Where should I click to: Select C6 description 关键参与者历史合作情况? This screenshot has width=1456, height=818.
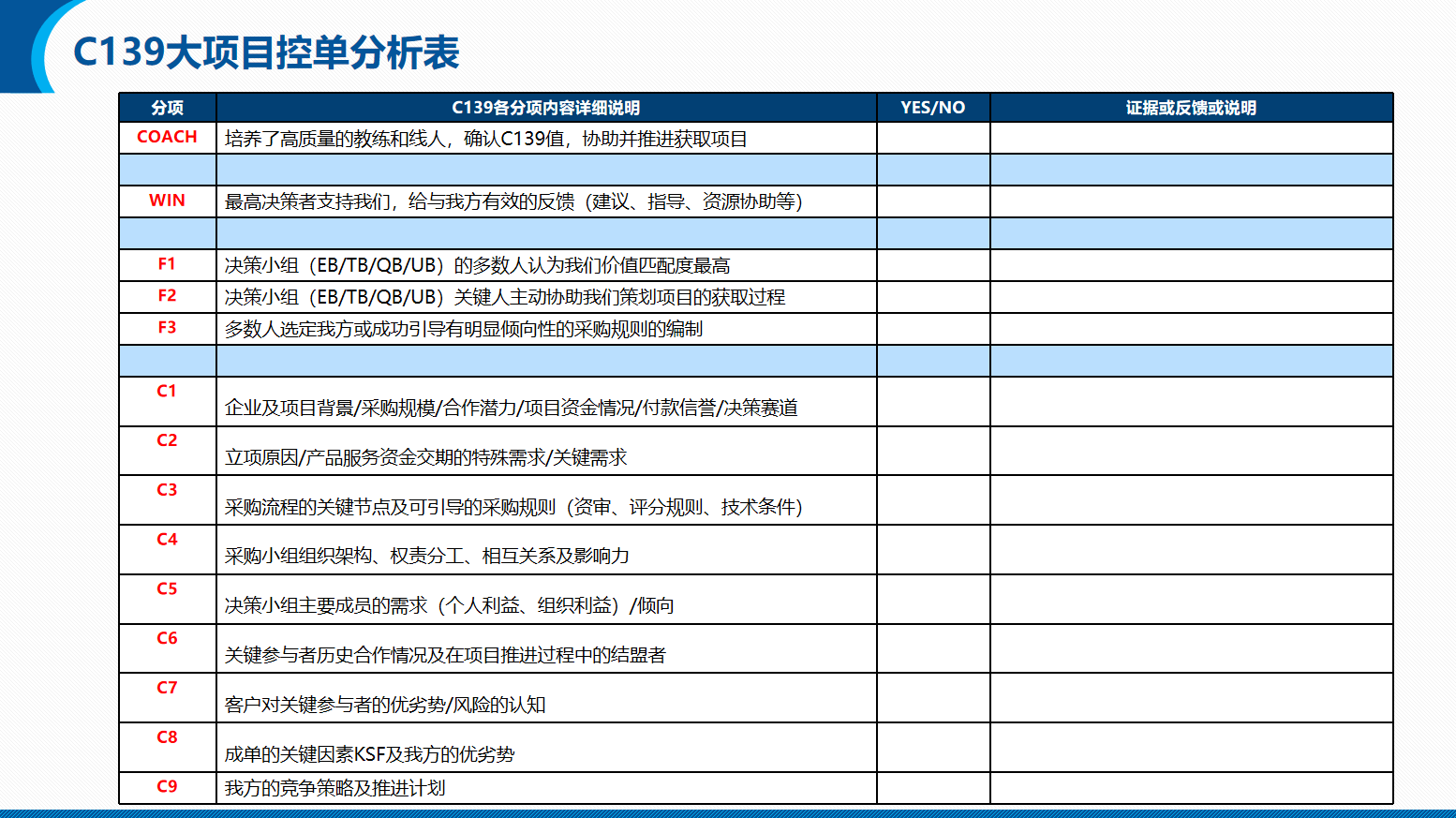click(x=445, y=655)
